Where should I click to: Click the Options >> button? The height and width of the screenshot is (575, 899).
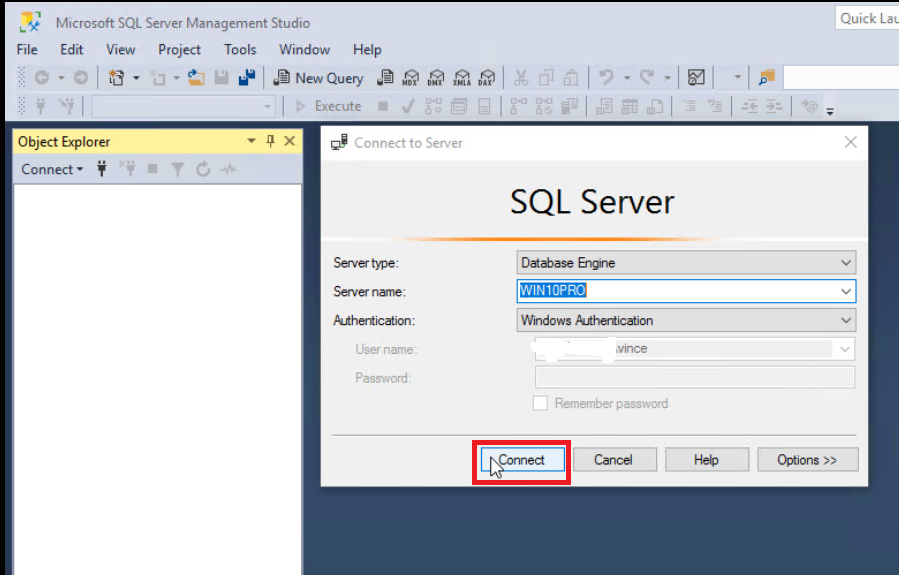tap(807, 460)
